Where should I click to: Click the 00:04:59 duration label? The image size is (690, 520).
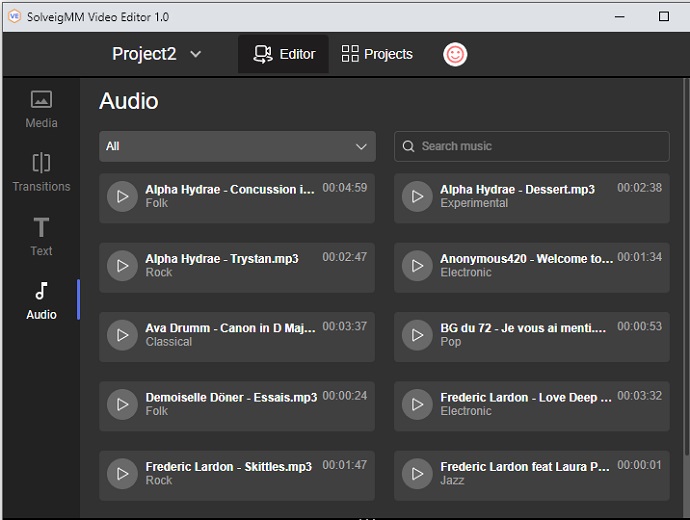tap(345, 188)
